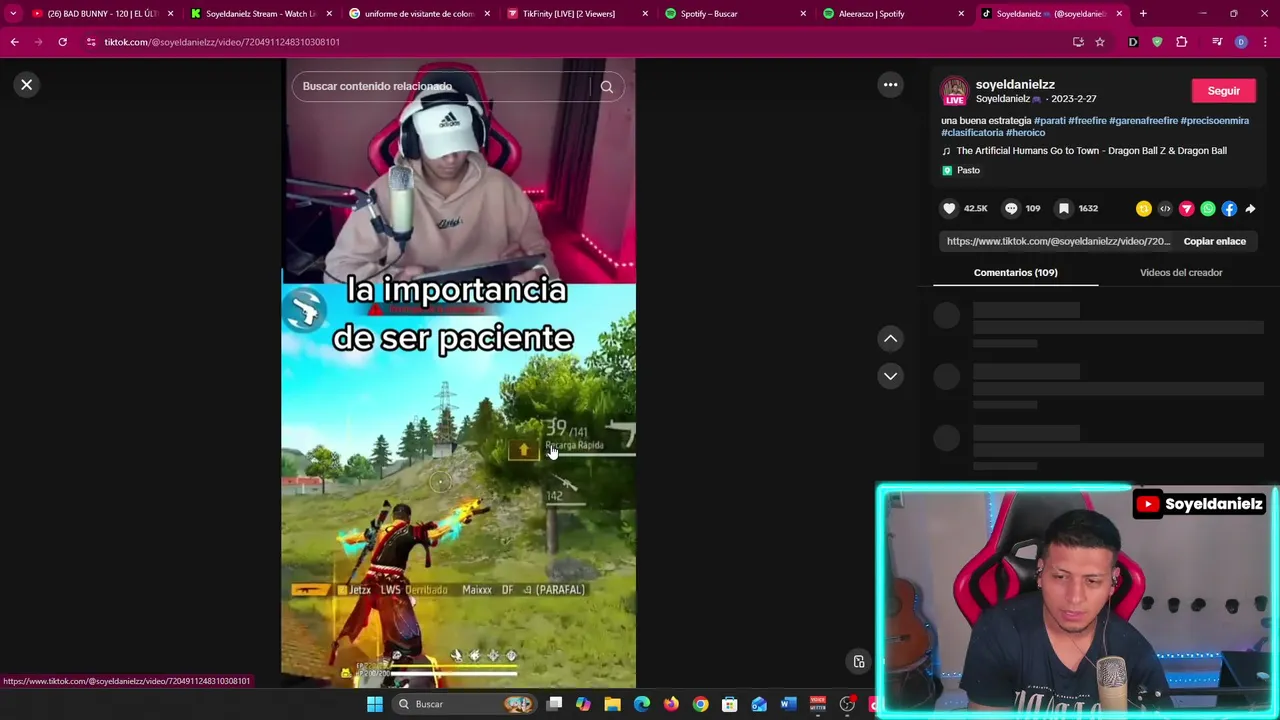Repost the video with the yellow repost icon

[1143, 209]
